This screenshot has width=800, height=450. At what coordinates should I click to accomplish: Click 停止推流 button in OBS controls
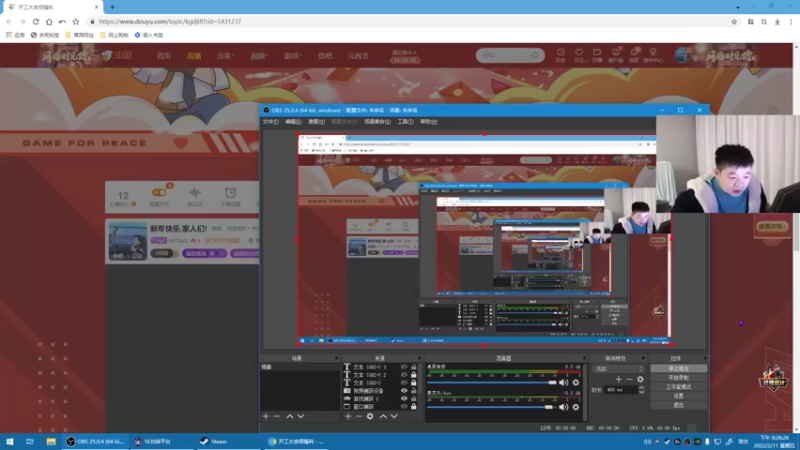coord(679,368)
